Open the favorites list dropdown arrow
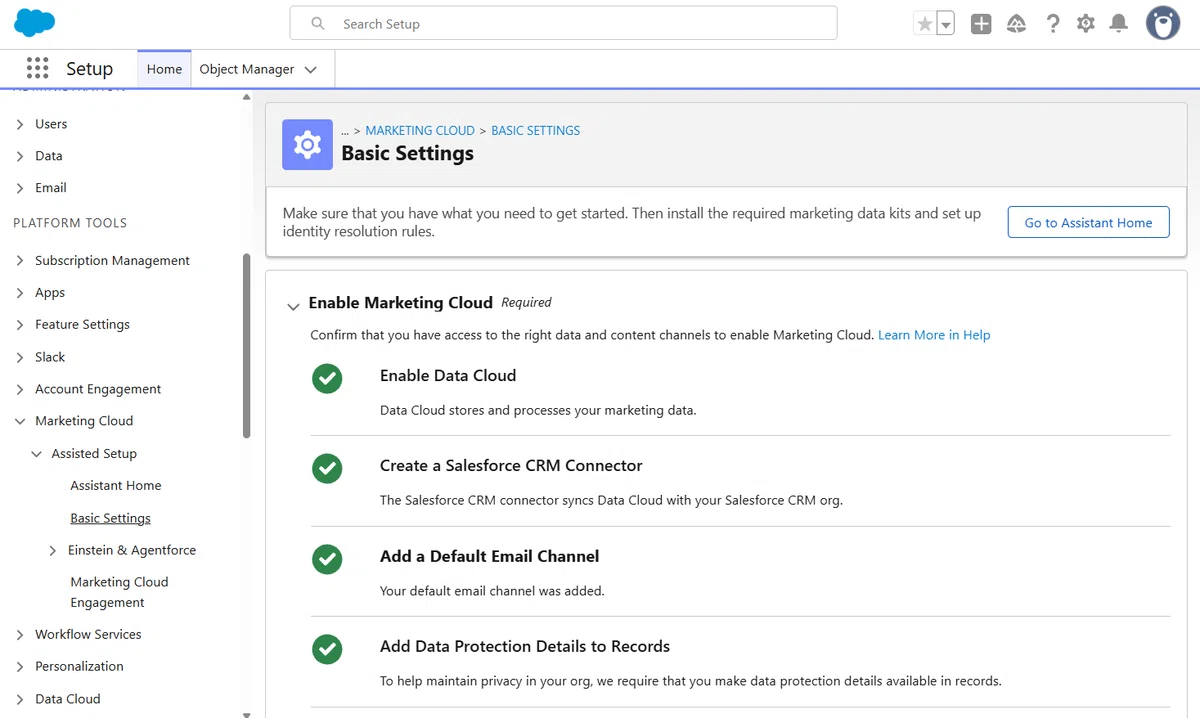This screenshot has width=1200, height=718. (x=945, y=23)
